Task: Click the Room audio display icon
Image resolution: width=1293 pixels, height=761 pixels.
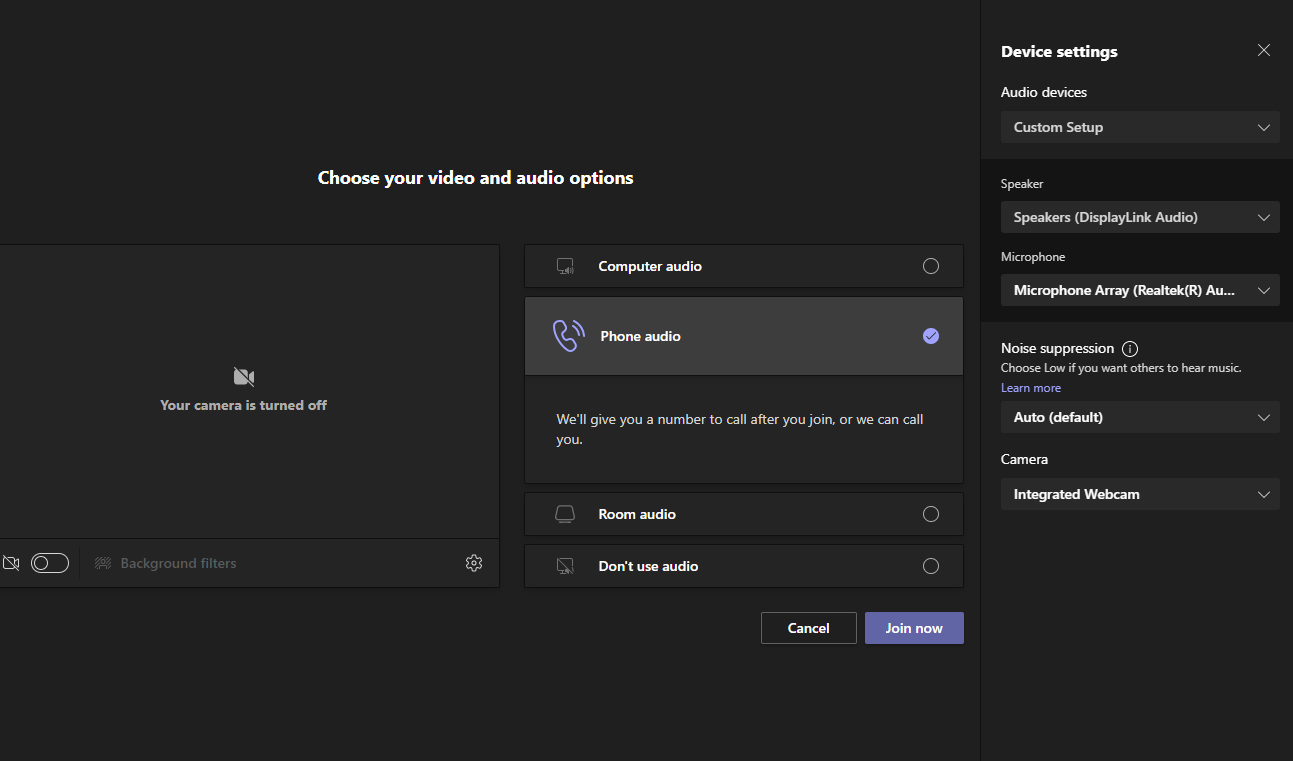Action: (x=565, y=514)
